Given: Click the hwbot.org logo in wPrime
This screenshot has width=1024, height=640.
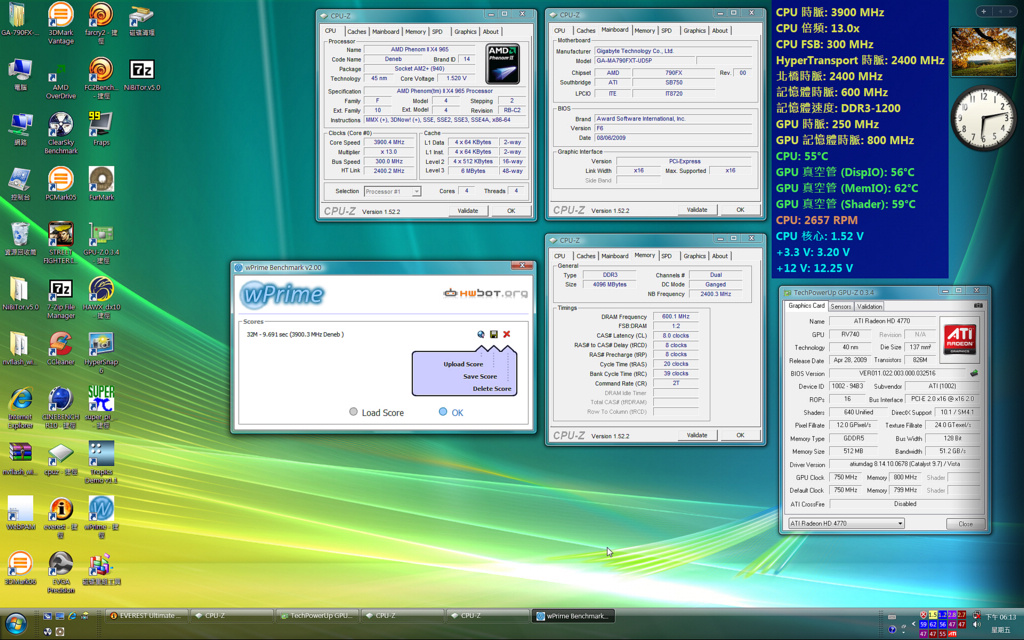Looking at the screenshot, I should point(485,293).
